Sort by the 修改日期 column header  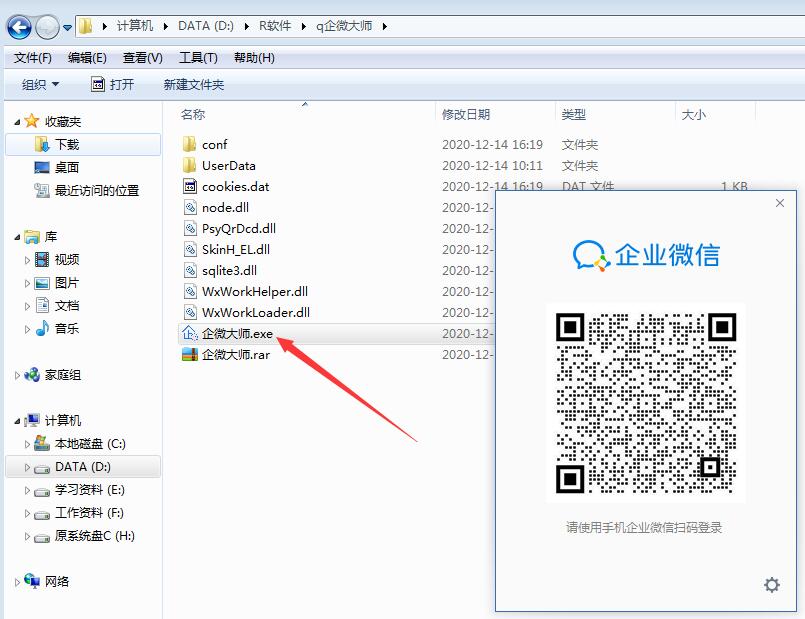466,114
